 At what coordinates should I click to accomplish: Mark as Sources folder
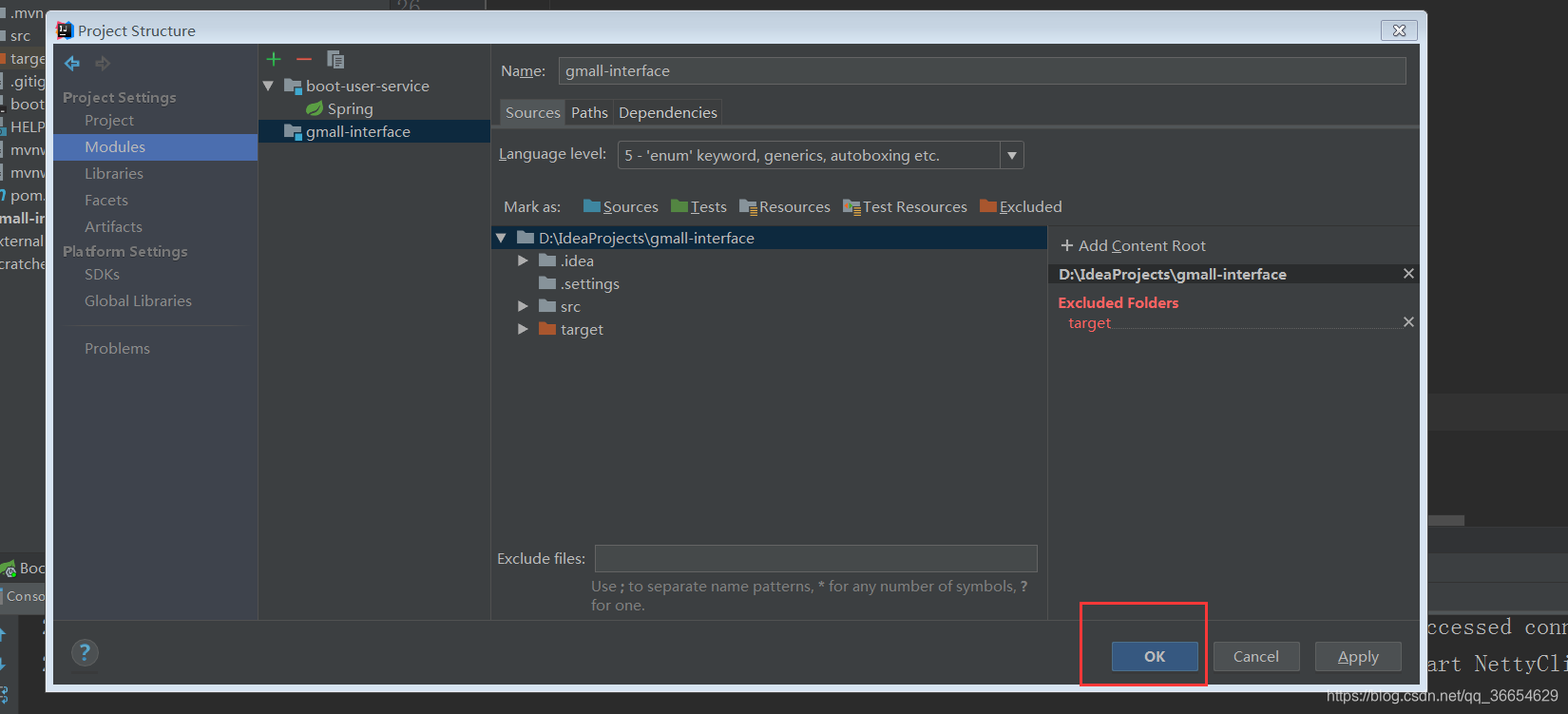[621, 206]
